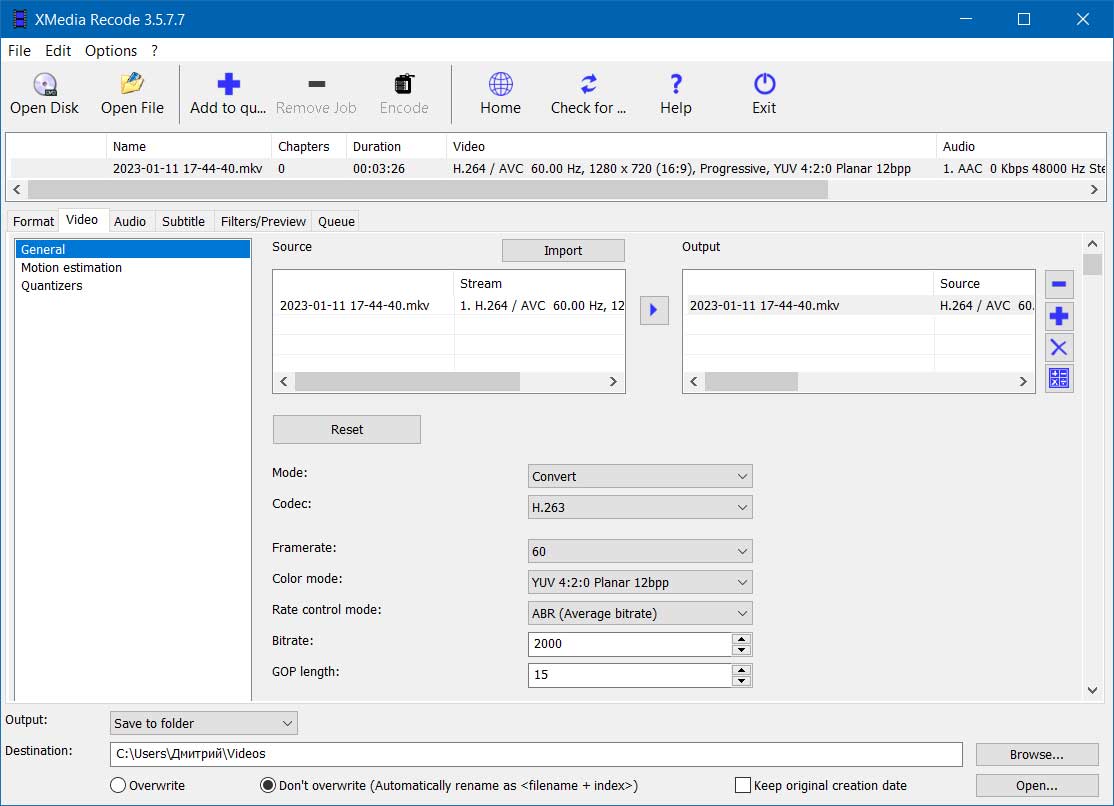
Task: Click XMedia Recode title bar app icon
Action: coord(19,19)
